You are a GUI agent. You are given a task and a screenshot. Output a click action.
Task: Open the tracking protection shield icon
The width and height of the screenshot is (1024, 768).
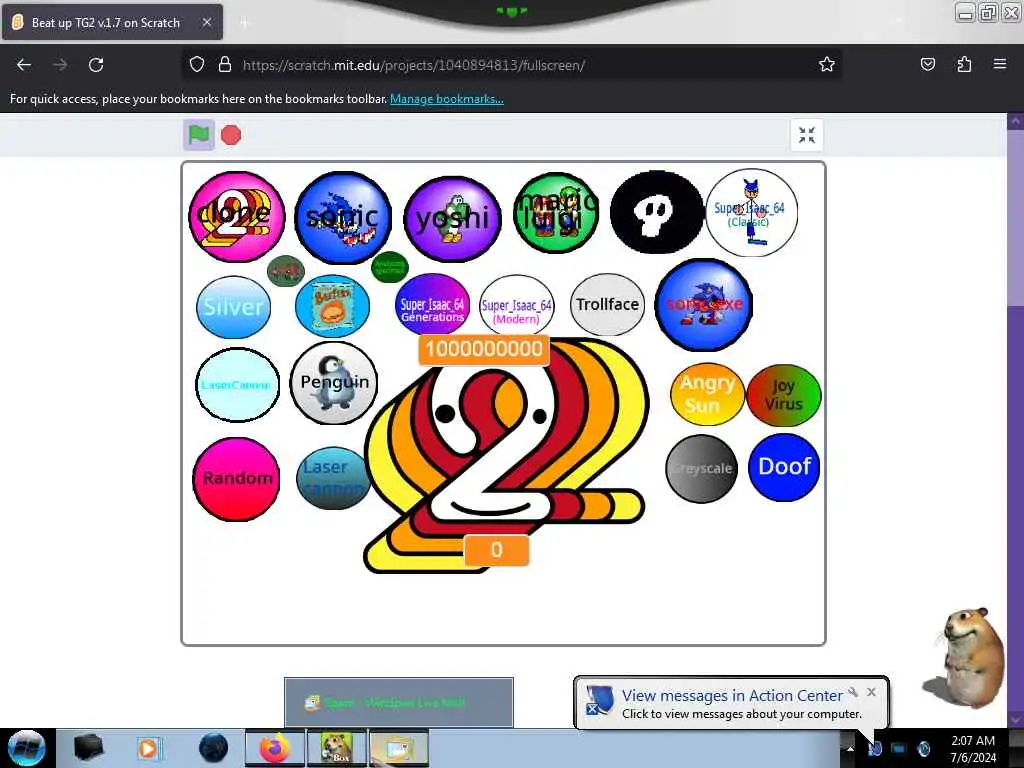point(197,65)
